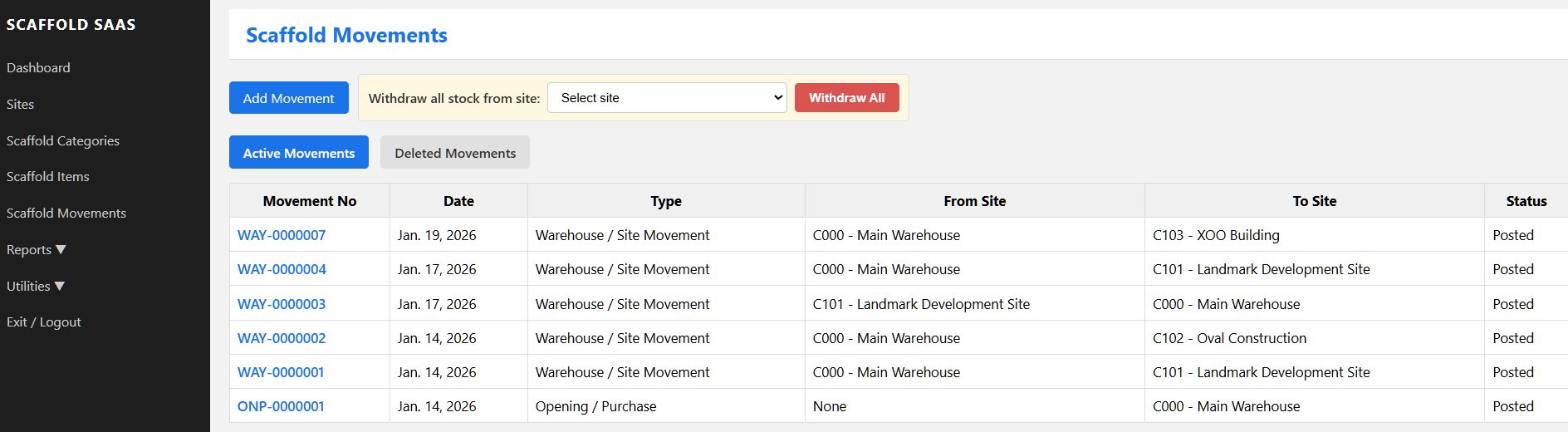Click the Add Movement button

(289, 98)
